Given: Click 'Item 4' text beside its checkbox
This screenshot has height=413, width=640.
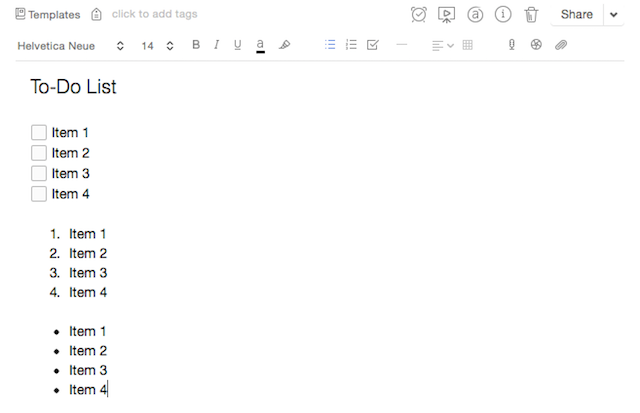Looking at the screenshot, I should (70, 194).
